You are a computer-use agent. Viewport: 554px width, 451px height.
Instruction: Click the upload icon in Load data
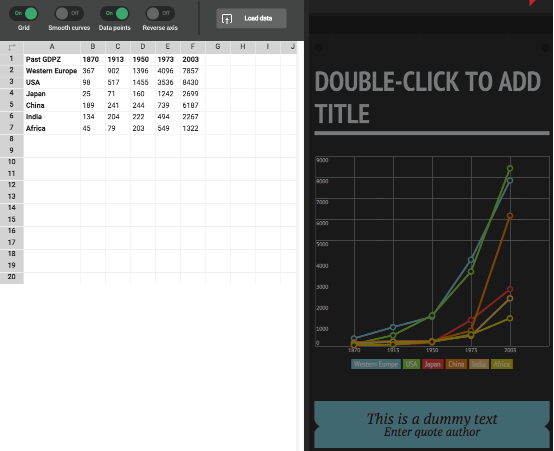tap(227, 18)
